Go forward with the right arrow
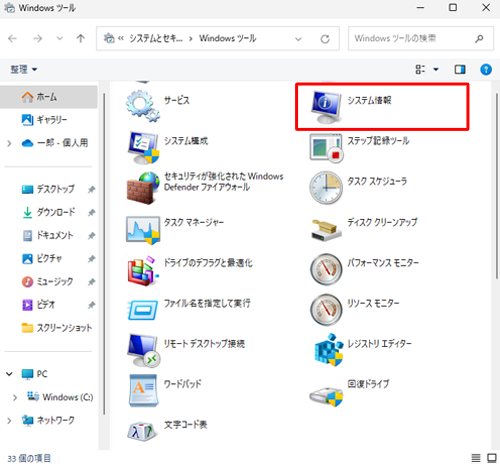Screen dimensions: 500x464 (37, 38)
